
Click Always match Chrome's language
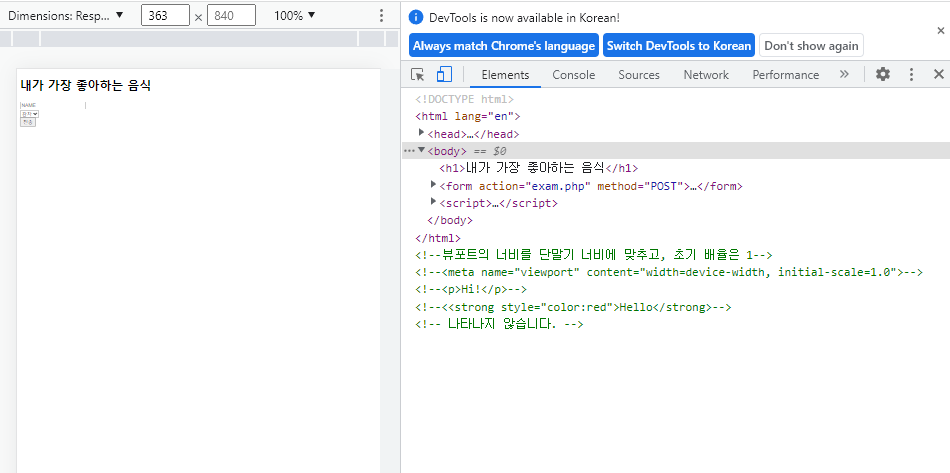coord(504,45)
